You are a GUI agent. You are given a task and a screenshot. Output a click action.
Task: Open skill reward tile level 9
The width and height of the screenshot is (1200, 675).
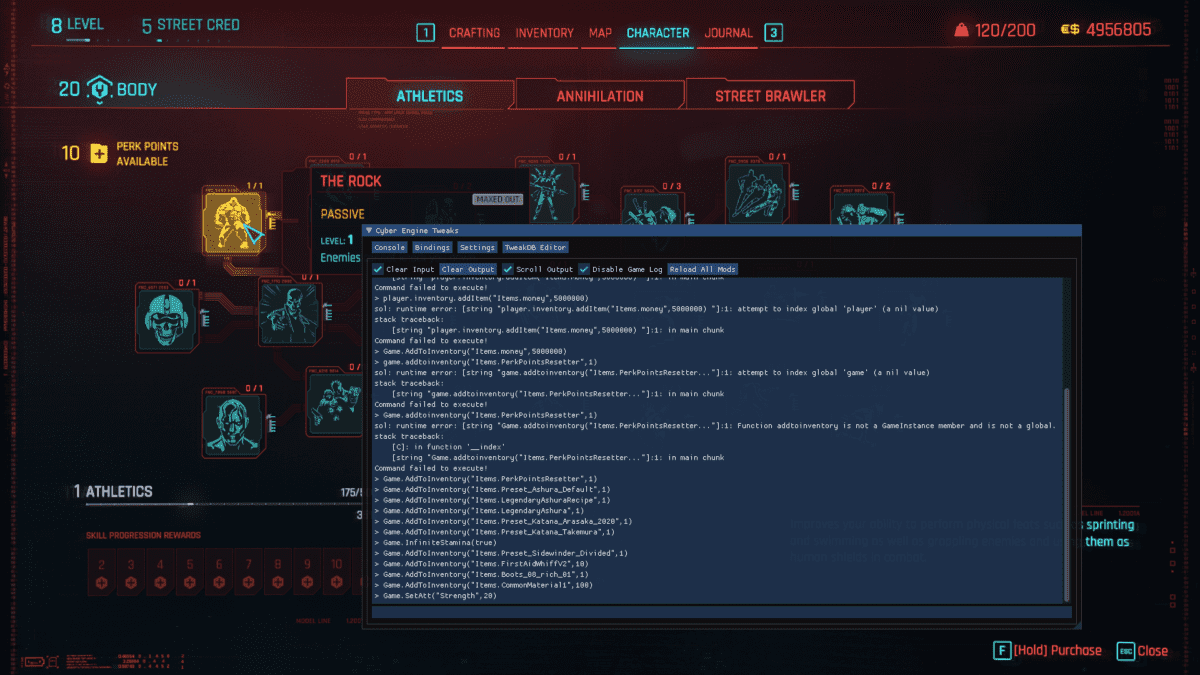[308, 574]
